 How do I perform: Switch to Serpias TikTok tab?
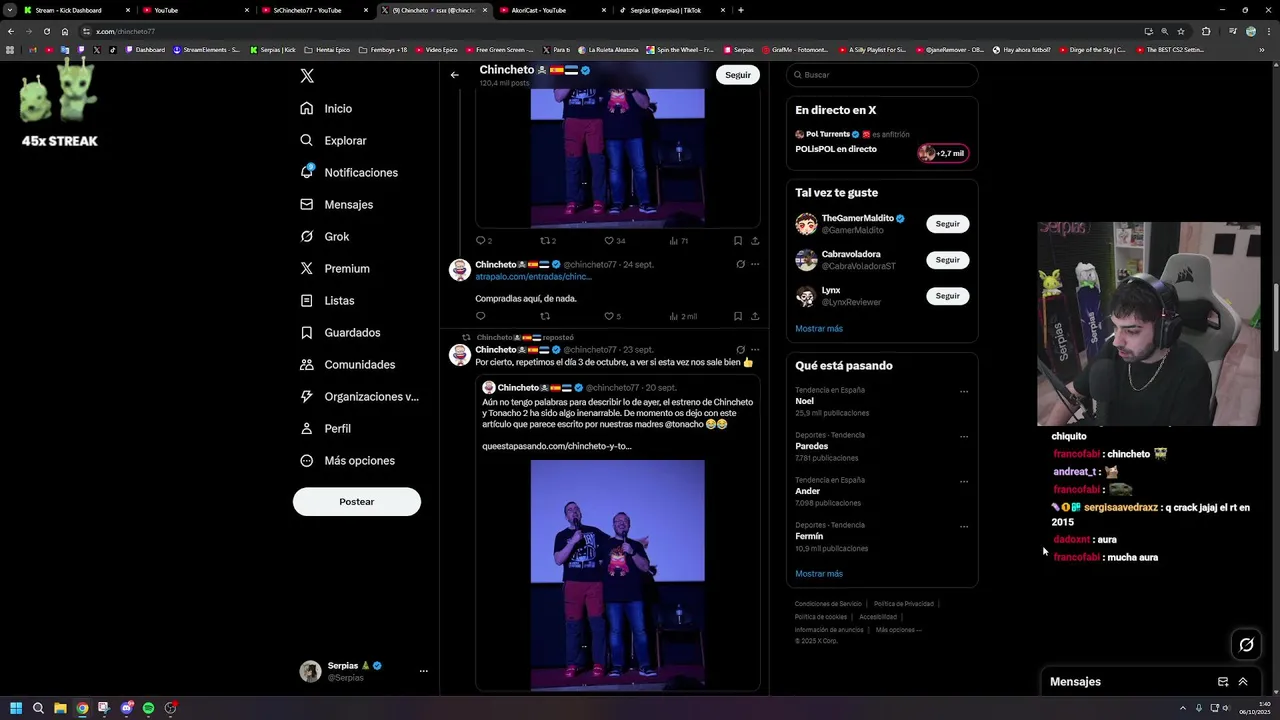tap(671, 10)
